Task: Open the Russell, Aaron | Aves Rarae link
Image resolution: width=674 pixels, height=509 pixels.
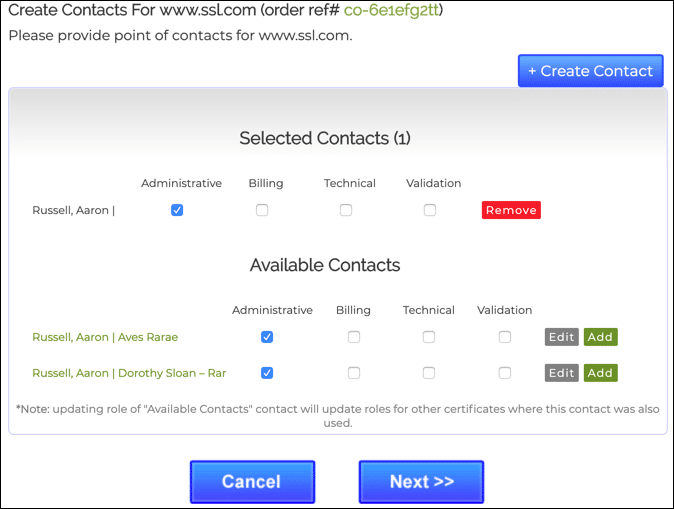Action: (x=105, y=337)
